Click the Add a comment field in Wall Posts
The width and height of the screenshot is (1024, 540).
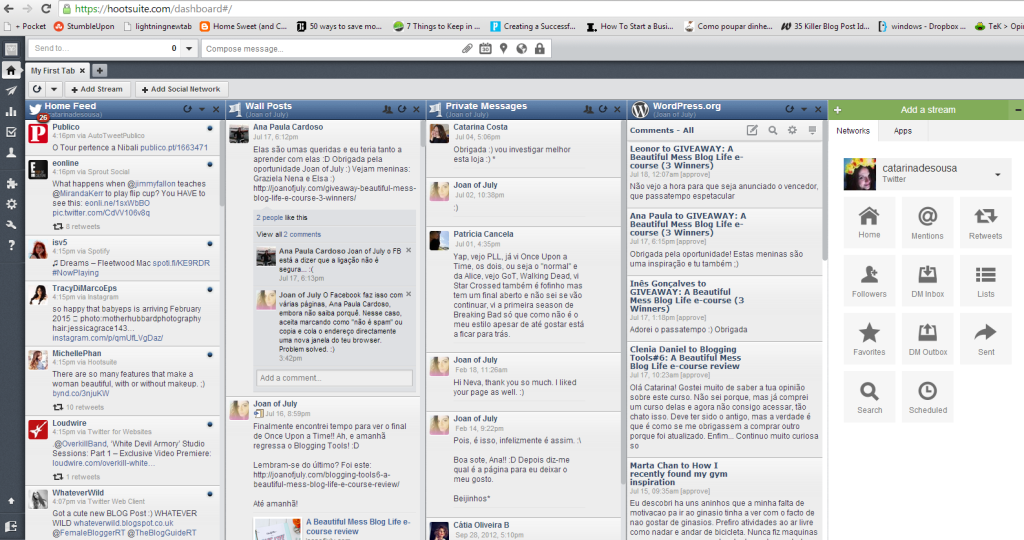[x=334, y=377]
